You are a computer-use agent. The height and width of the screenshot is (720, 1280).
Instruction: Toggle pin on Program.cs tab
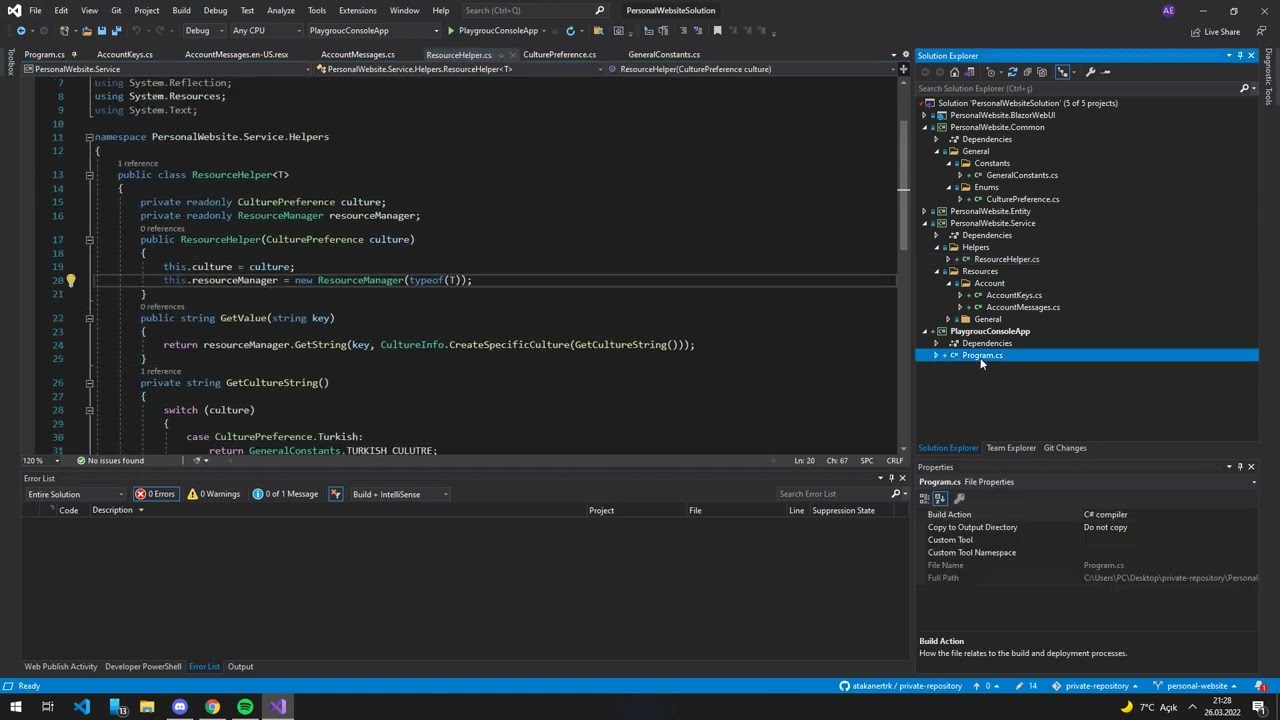point(74,55)
